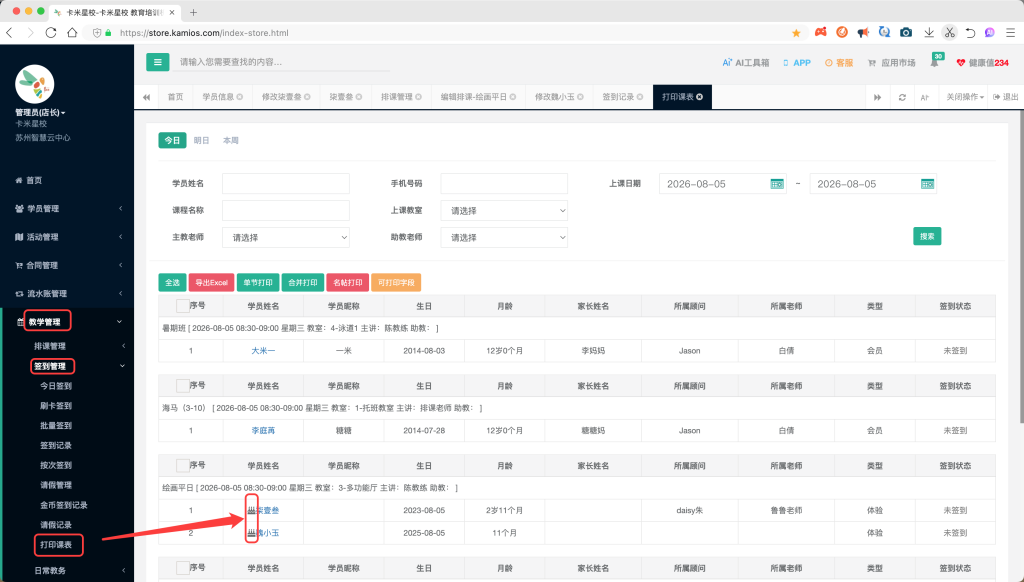View the 健康值 health score

983,63
